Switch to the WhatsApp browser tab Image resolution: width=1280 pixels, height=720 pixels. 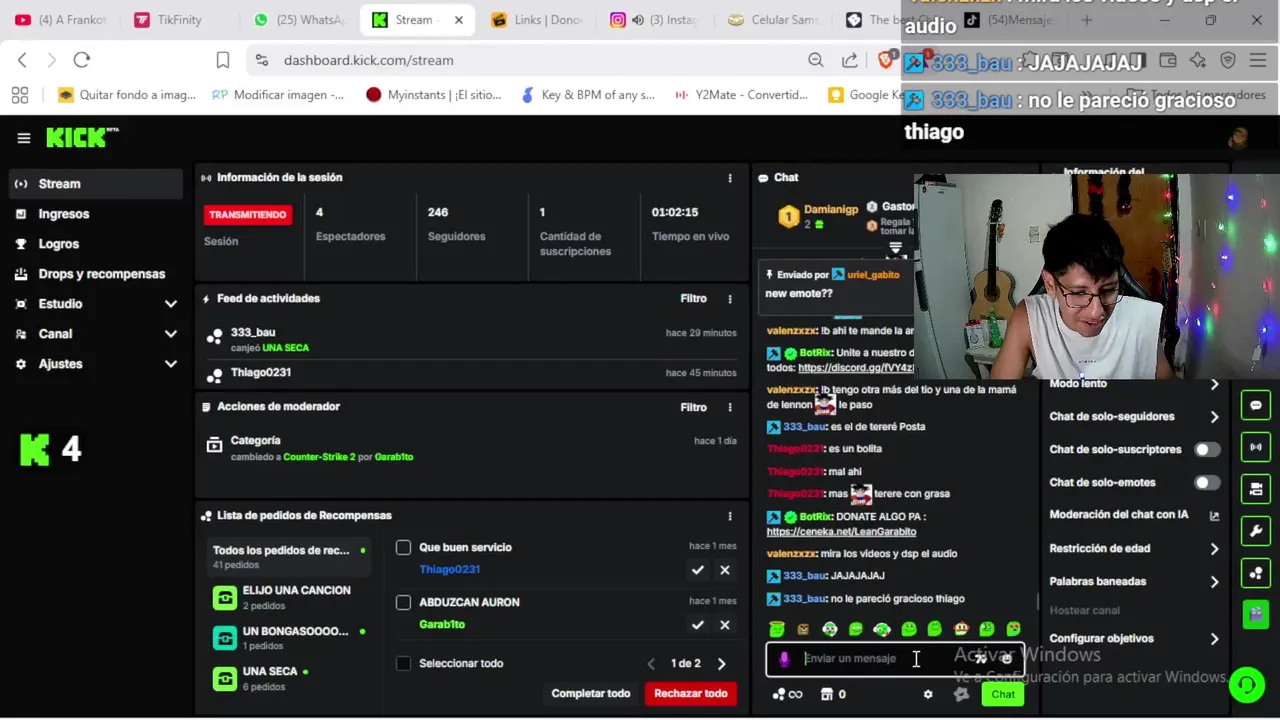pyautogui.click(x=298, y=20)
